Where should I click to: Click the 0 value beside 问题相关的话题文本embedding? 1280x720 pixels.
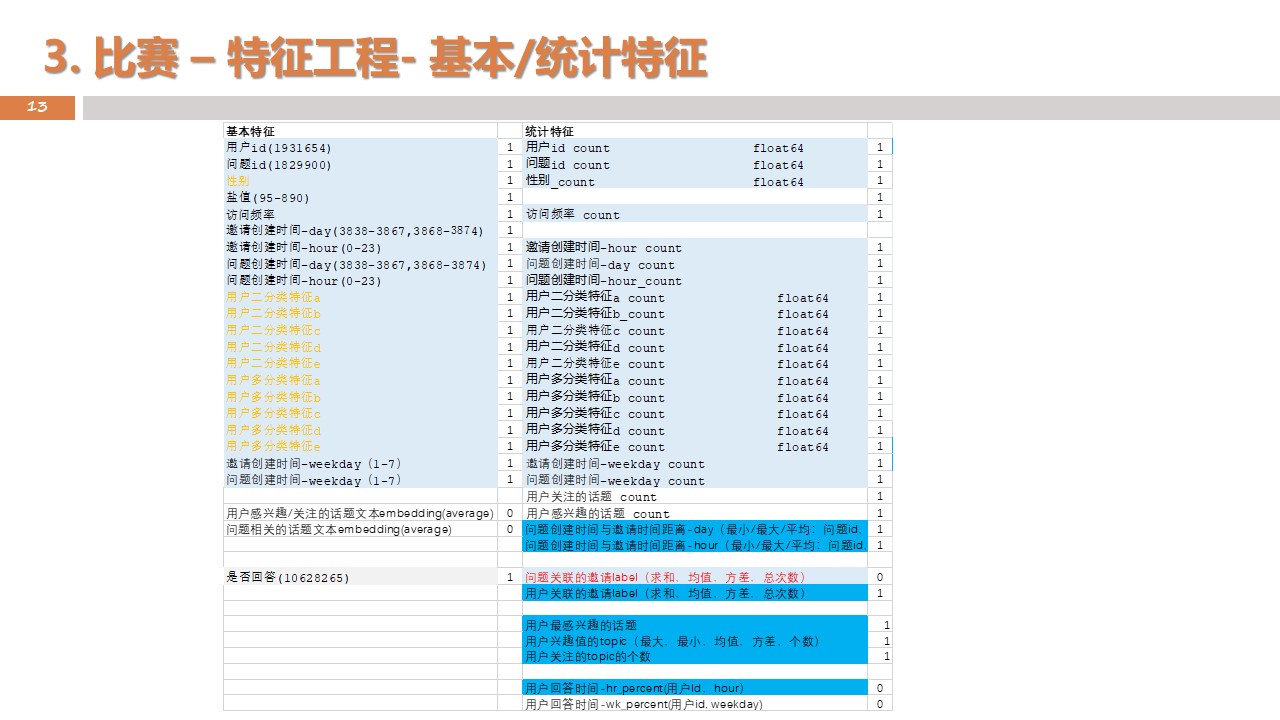(510, 529)
